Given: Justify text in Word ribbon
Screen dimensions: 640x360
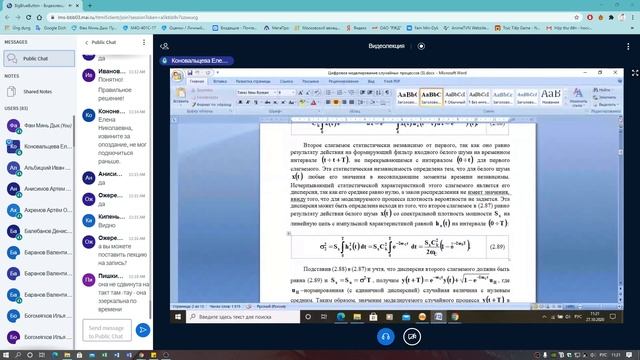Looking at the screenshot, I should click(x=351, y=102).
